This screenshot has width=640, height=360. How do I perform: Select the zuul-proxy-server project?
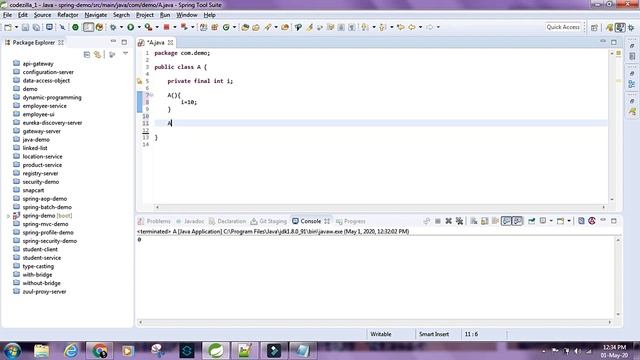44,292
